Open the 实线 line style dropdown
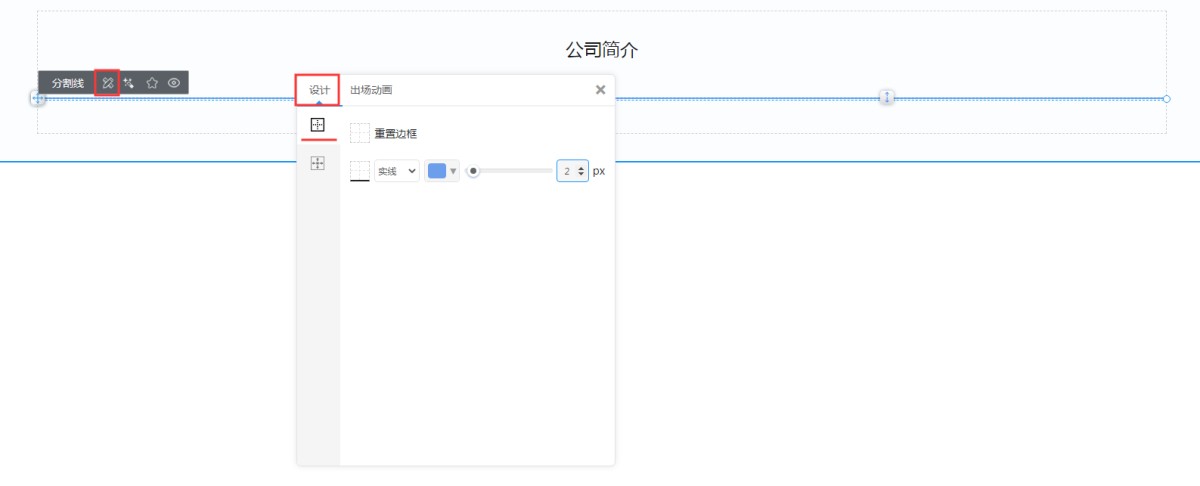This screenshot has width=1200, height=486. click(396, 171)
